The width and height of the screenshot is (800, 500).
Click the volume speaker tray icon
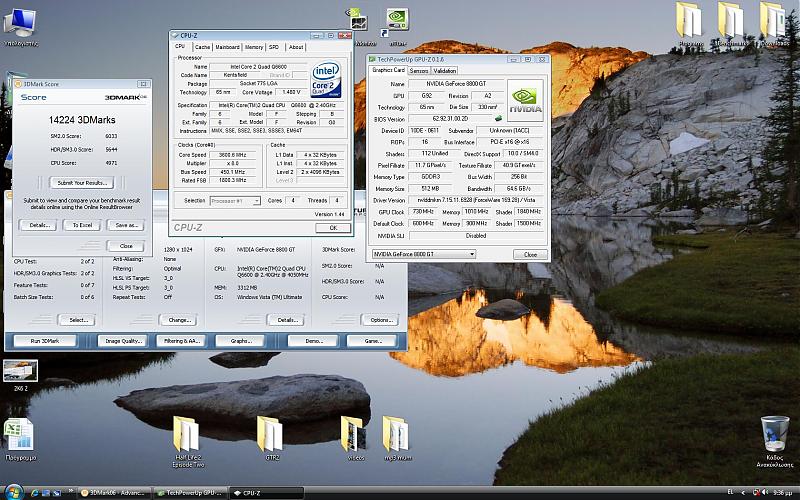coord(764,493)
